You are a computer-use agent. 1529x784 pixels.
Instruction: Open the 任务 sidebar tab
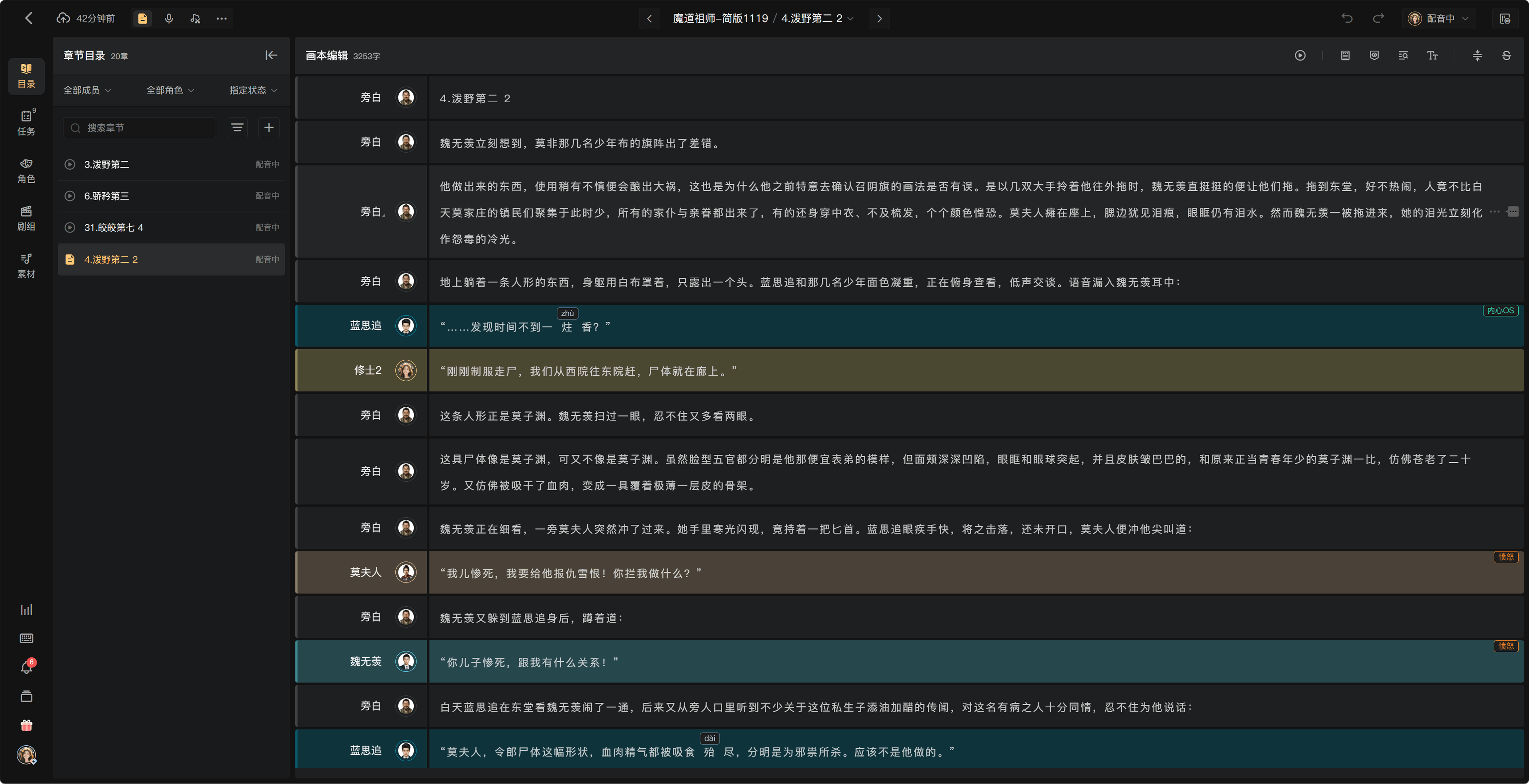[26, 123]
